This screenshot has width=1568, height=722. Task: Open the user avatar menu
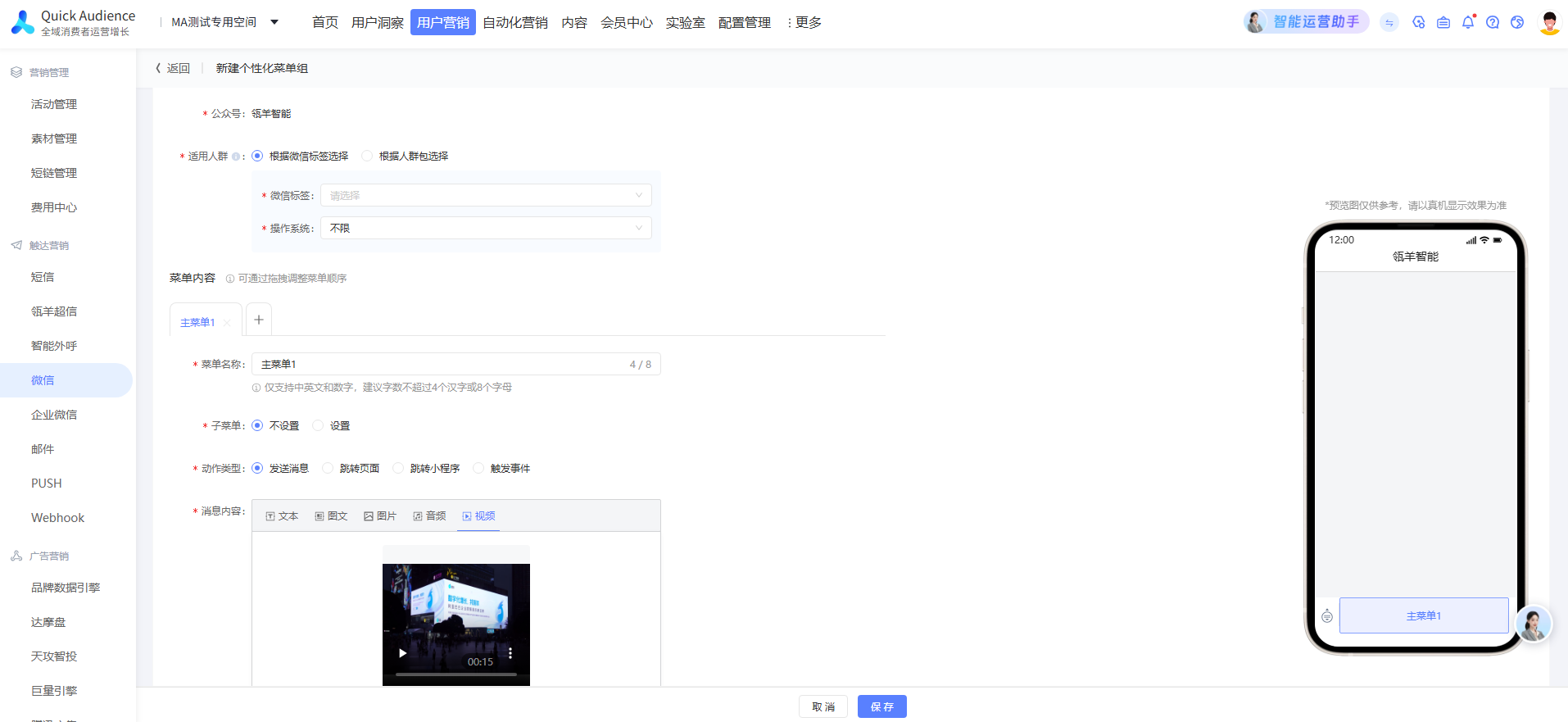pos(1549,23)
